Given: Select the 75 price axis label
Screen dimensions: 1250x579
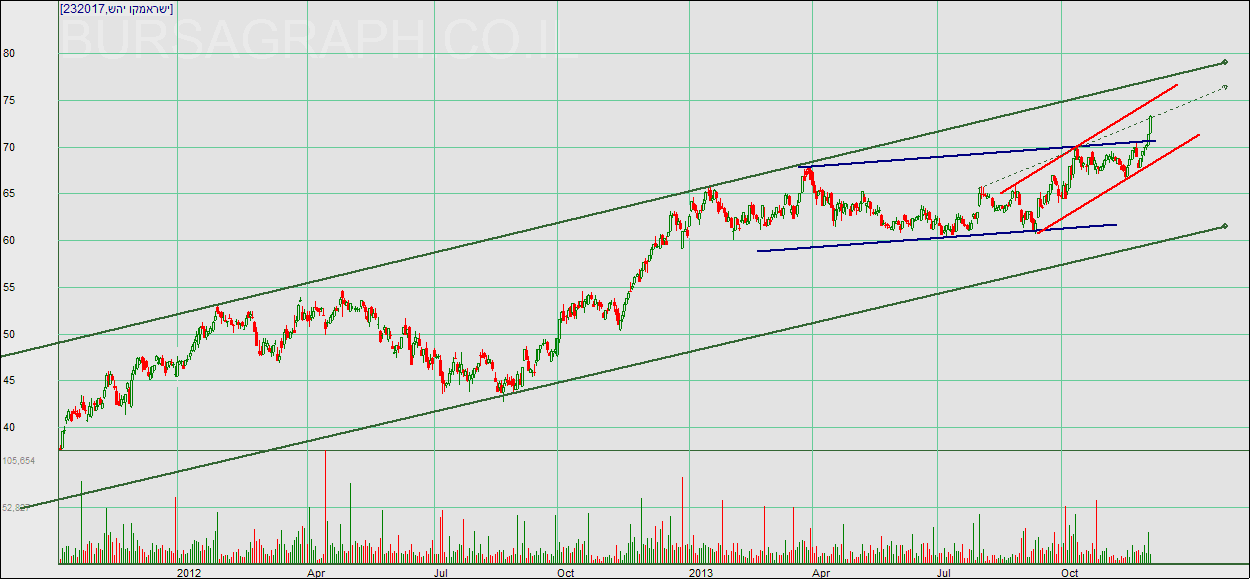Looking at the screenshot, I should pyautogui.click(x=8, y=101).
